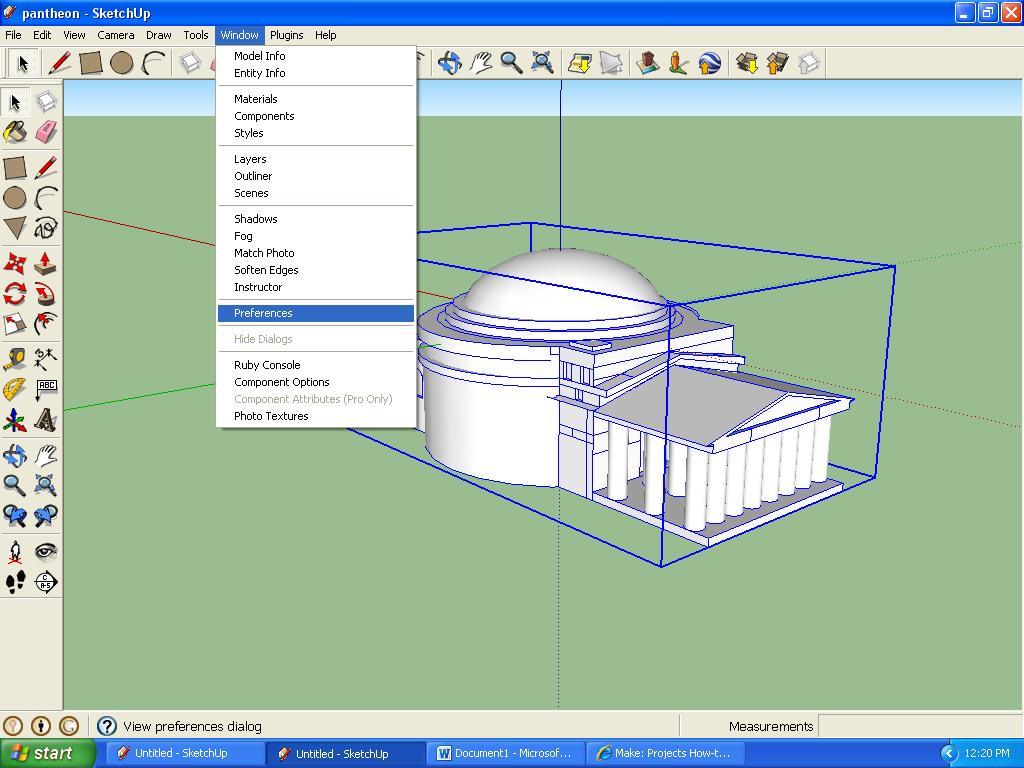Image resolution: width=1024 pixels, height=768 pixels.
Task: Choose the Offset tool
Action: (46, 324)
